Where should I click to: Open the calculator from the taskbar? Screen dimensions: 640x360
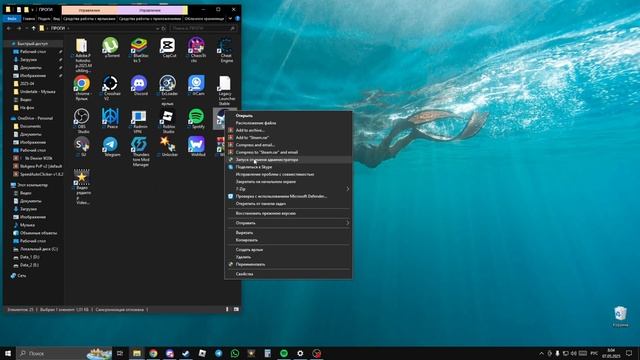tap(267, 353)
